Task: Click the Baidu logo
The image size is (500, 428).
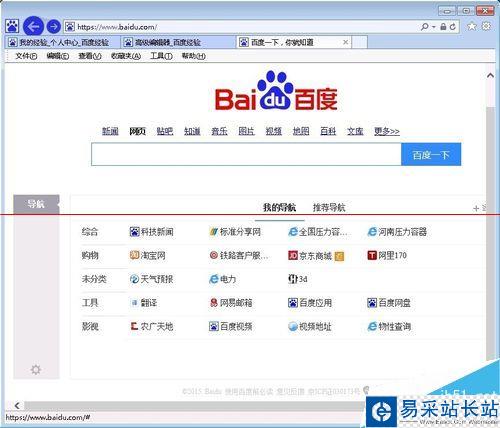Action: pos(276,91)
